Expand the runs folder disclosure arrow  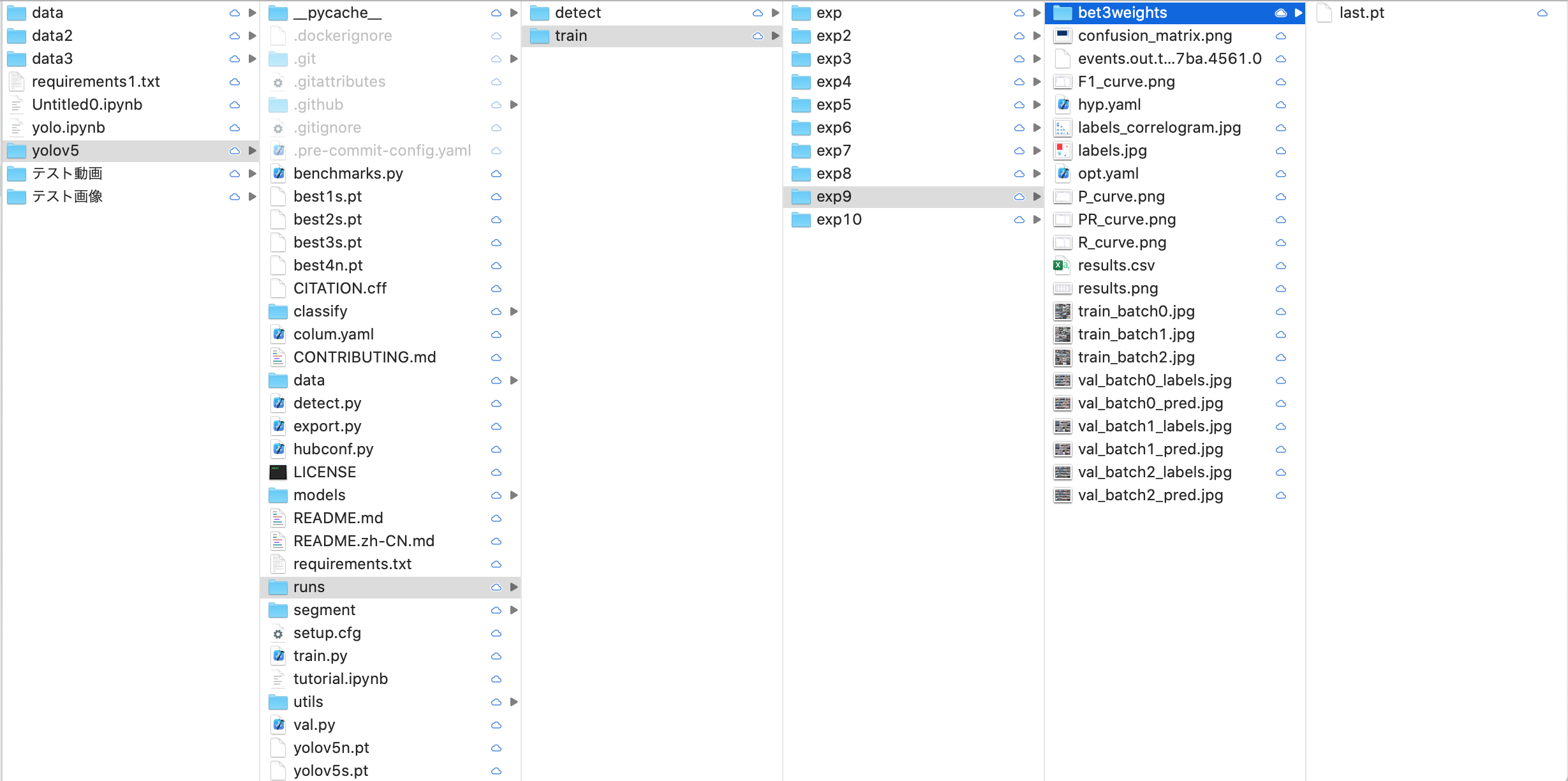[514, 587]
